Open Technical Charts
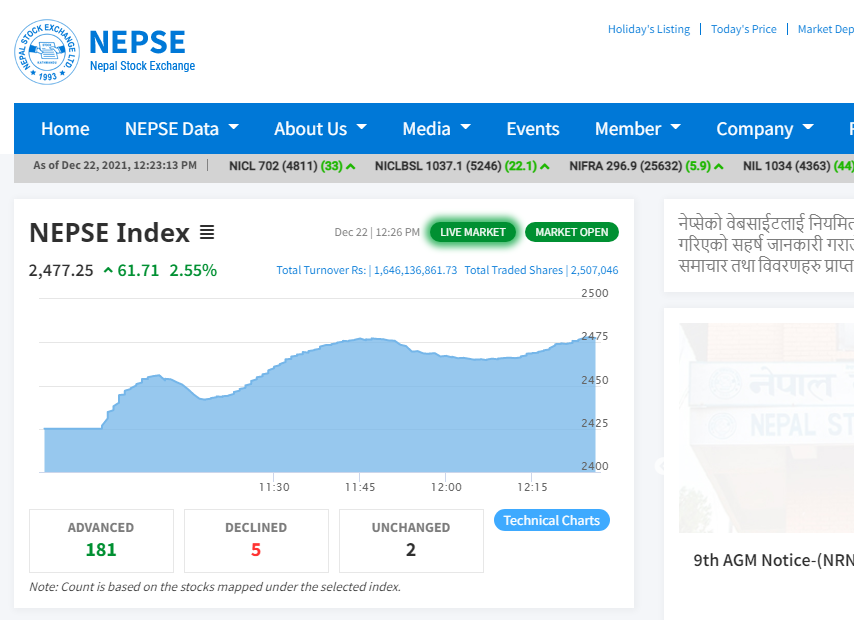 (551, 520)
